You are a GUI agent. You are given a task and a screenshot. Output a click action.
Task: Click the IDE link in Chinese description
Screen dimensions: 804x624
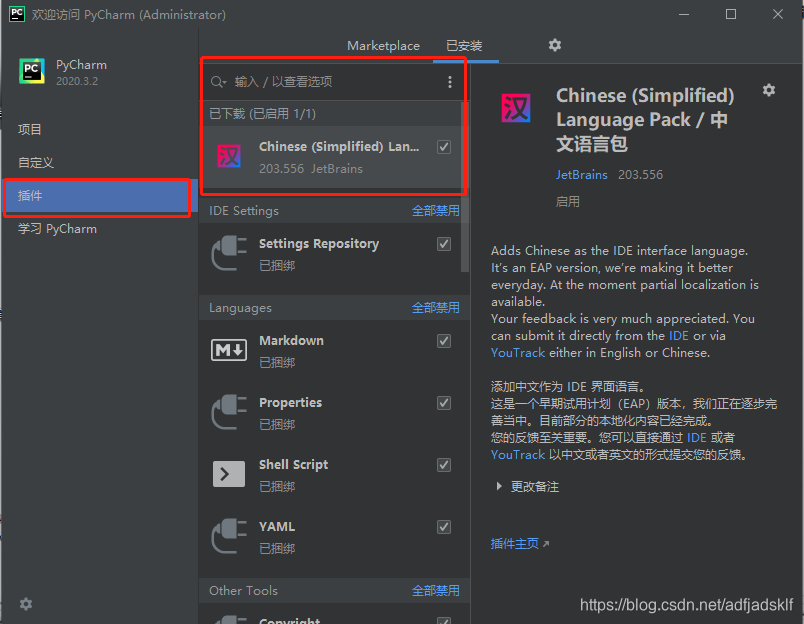pyautogui.click(x=696, y=438)
